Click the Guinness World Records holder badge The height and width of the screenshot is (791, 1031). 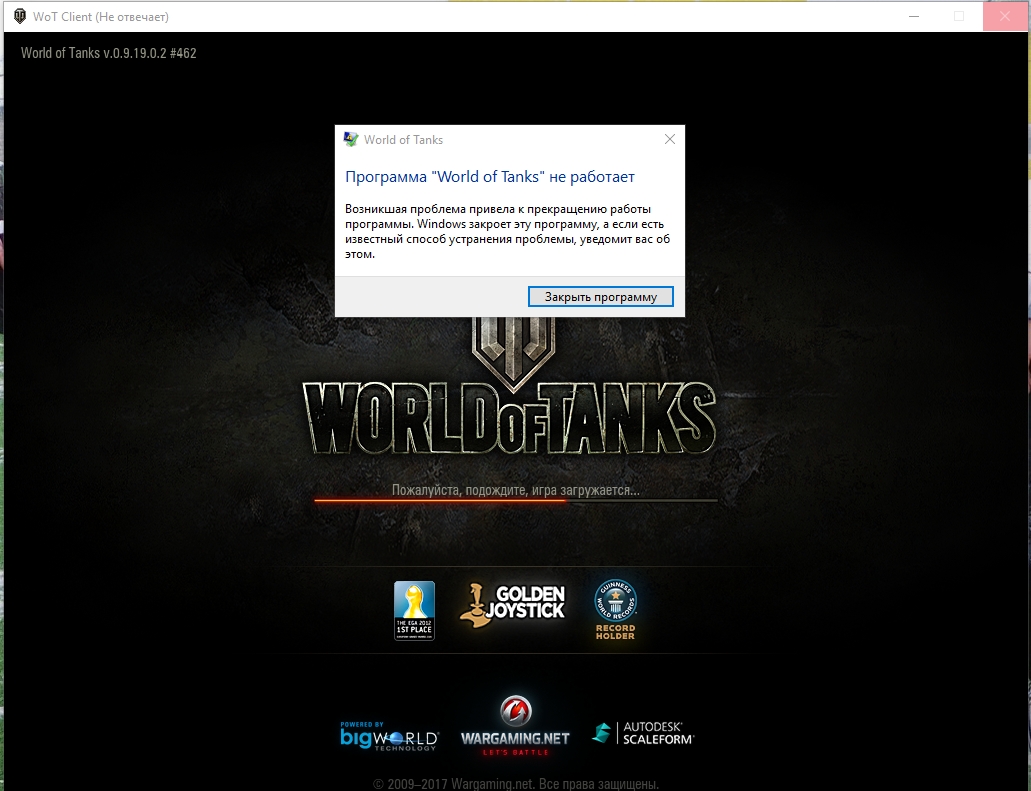[615, 610]
